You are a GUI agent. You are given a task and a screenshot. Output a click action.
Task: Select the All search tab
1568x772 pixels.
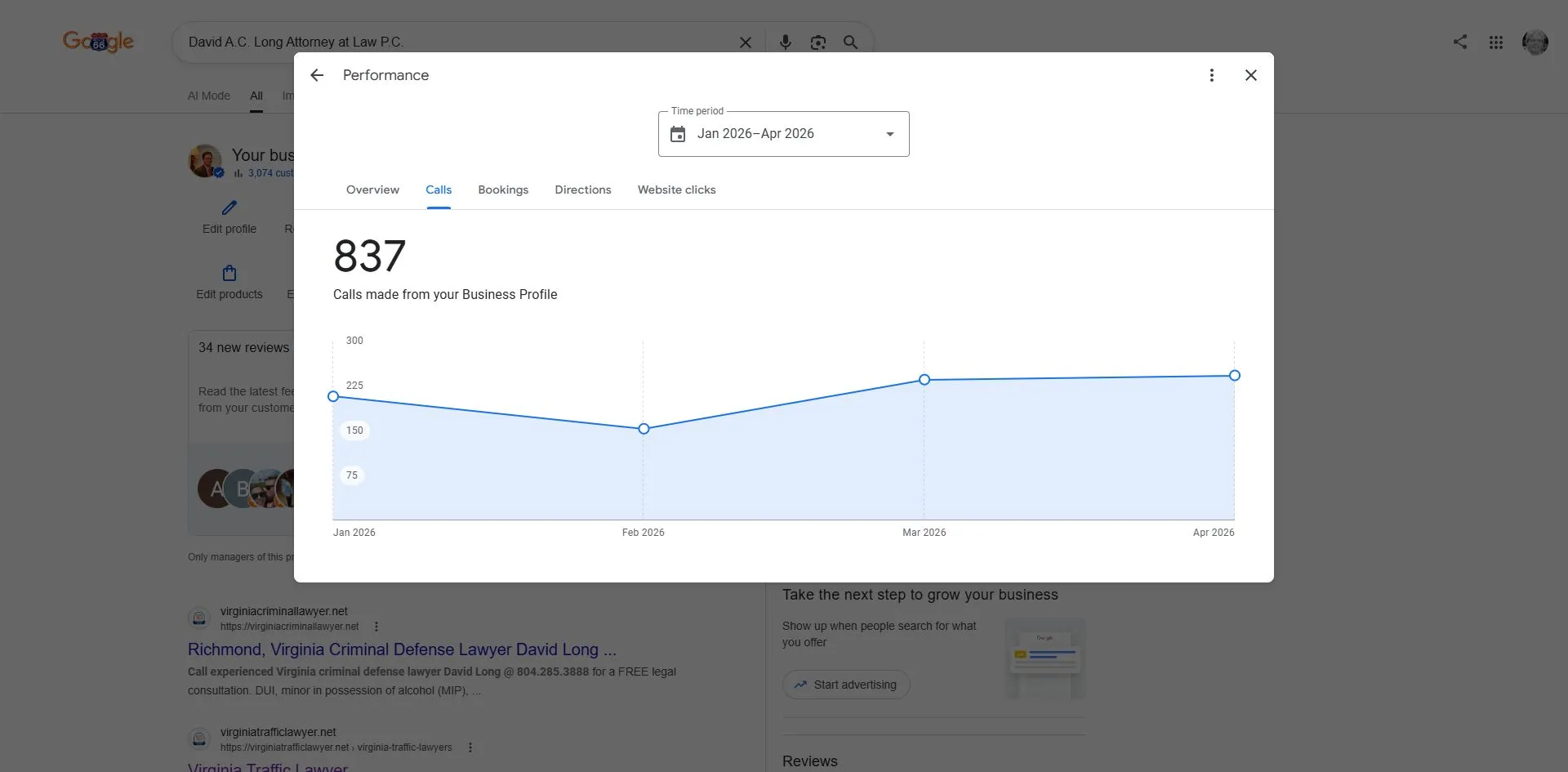tap(256, 96)
